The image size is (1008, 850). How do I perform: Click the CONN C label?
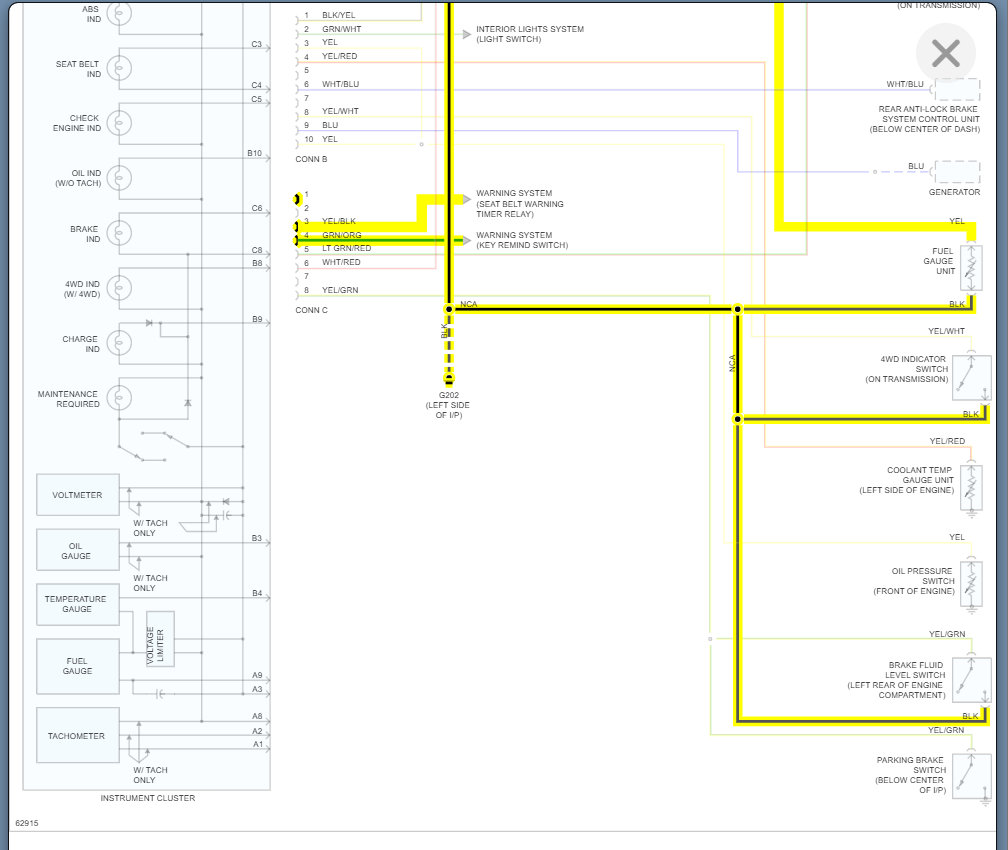311,310
